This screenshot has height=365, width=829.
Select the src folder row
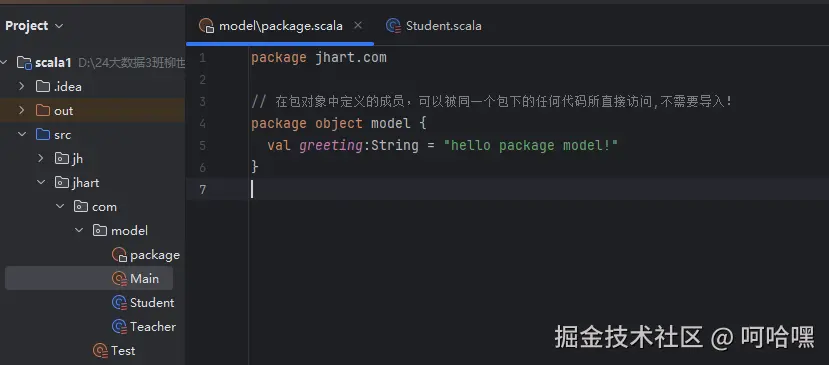coord(93,134)
